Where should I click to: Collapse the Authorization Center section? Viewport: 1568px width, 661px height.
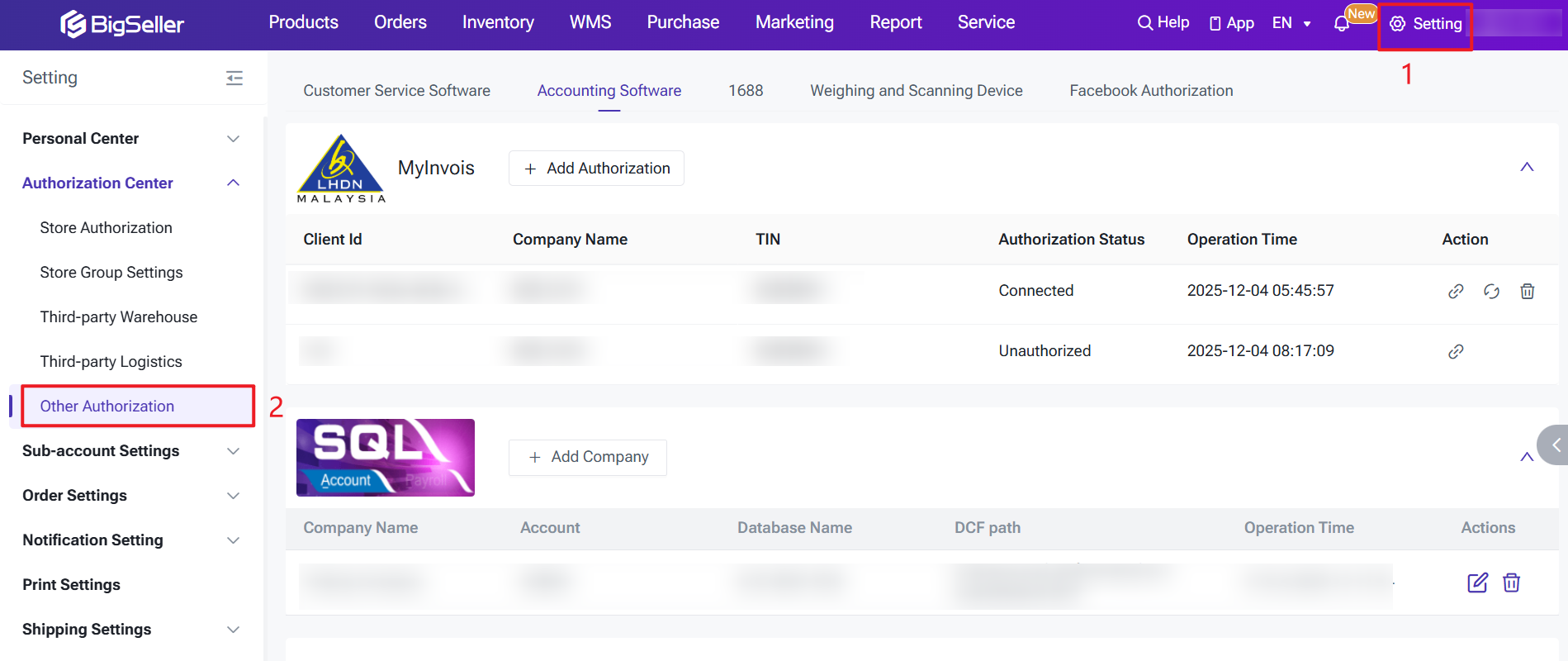[234, 183]
